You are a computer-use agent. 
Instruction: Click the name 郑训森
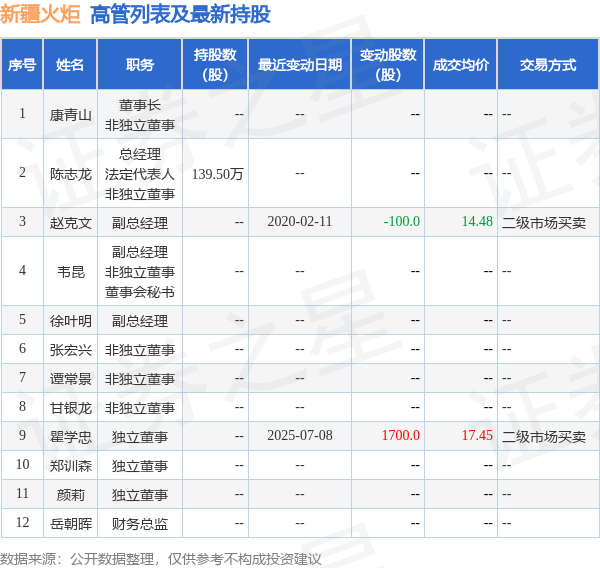(x=70, y=465)
